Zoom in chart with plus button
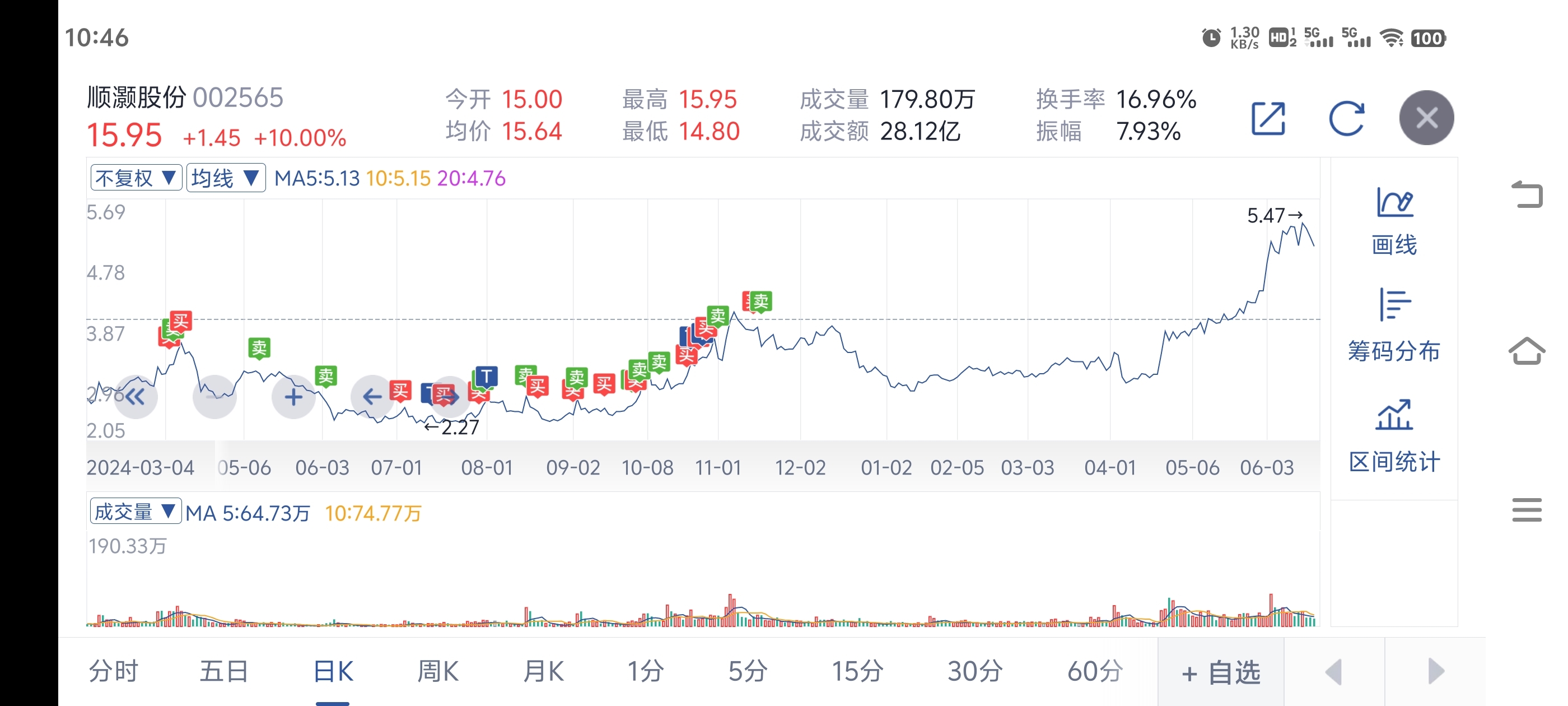 [293, 397]
